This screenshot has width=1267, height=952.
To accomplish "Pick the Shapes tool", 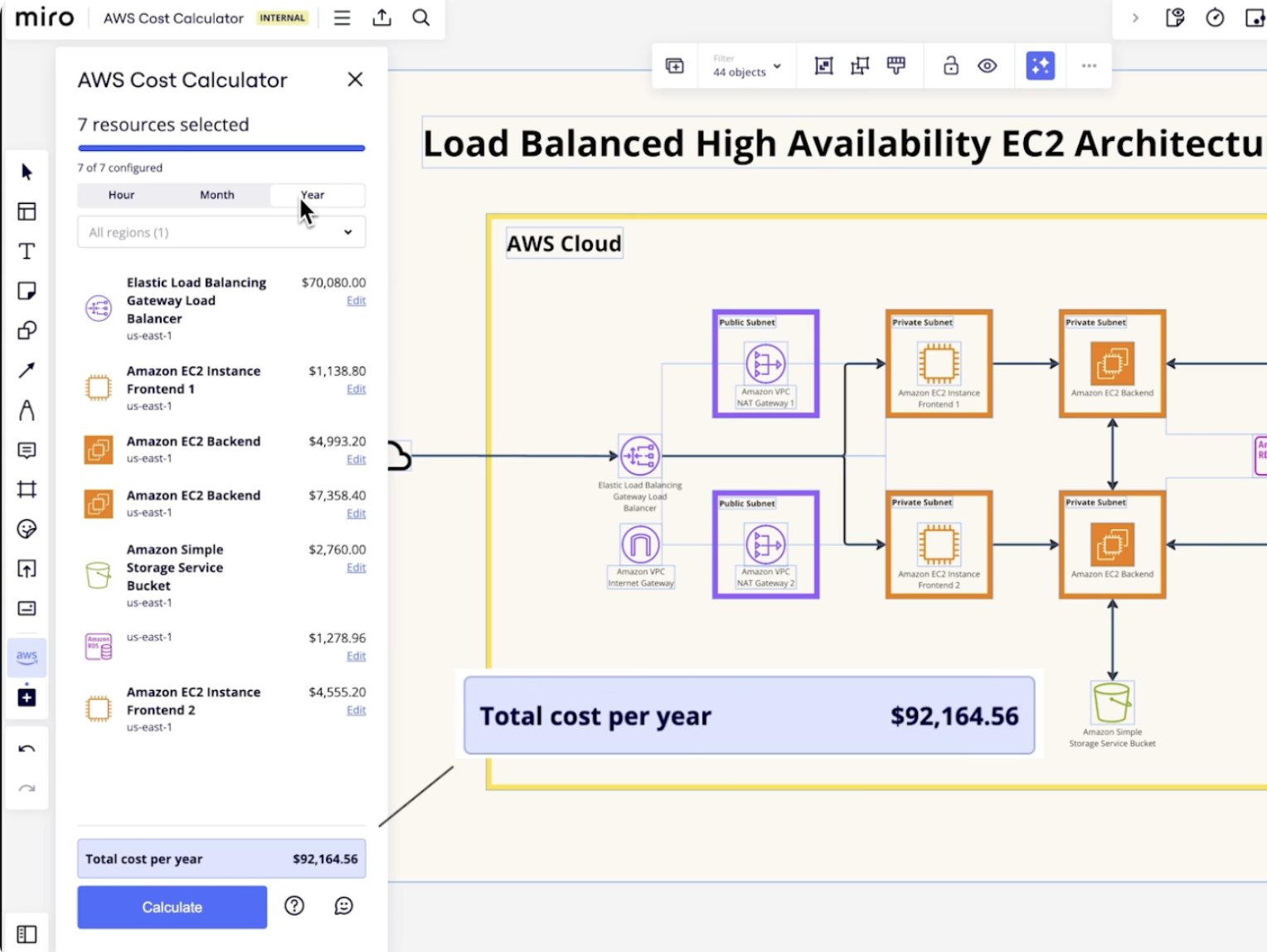I will (x=26, y=331).
